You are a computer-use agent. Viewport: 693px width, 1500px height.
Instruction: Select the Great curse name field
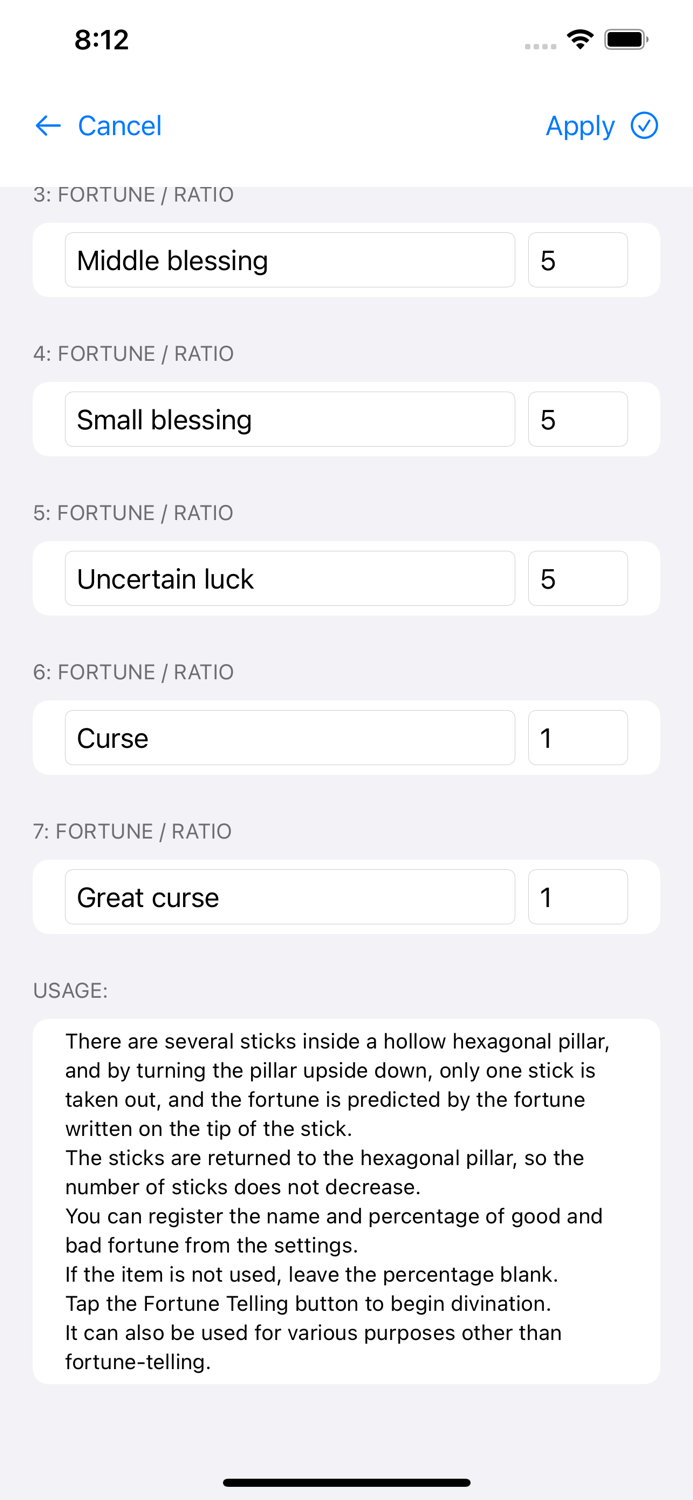tap(289, 897)
